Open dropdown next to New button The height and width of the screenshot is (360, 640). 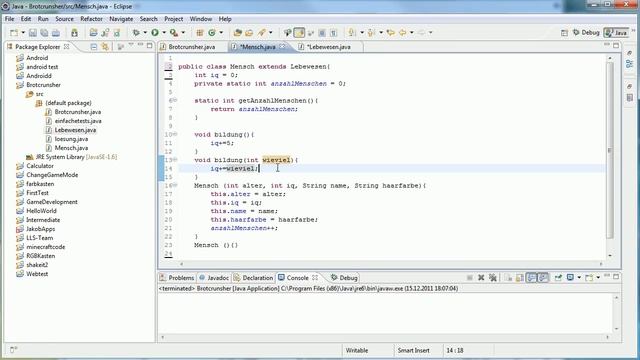click(23, 33)
